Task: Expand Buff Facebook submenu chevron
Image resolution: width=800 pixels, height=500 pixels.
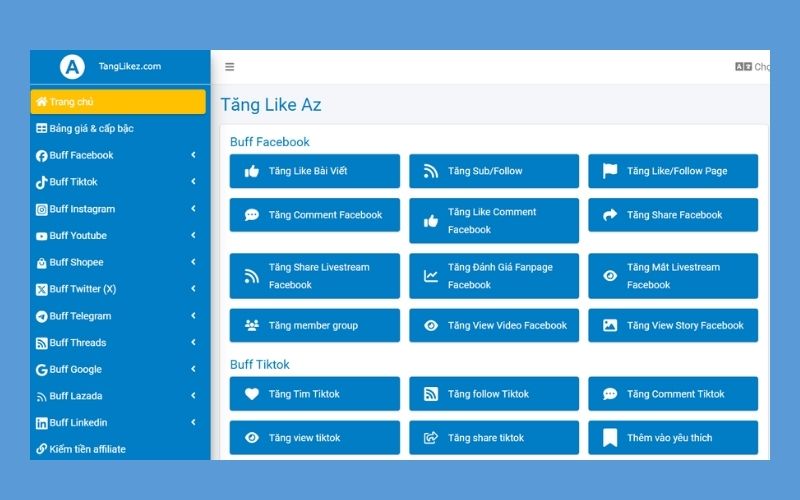Action: [193, 155]
